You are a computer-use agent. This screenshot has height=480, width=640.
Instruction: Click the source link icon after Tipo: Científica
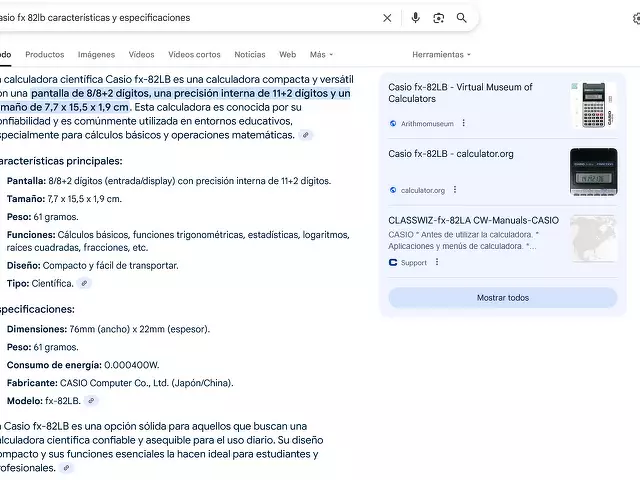tap(84, 284)
